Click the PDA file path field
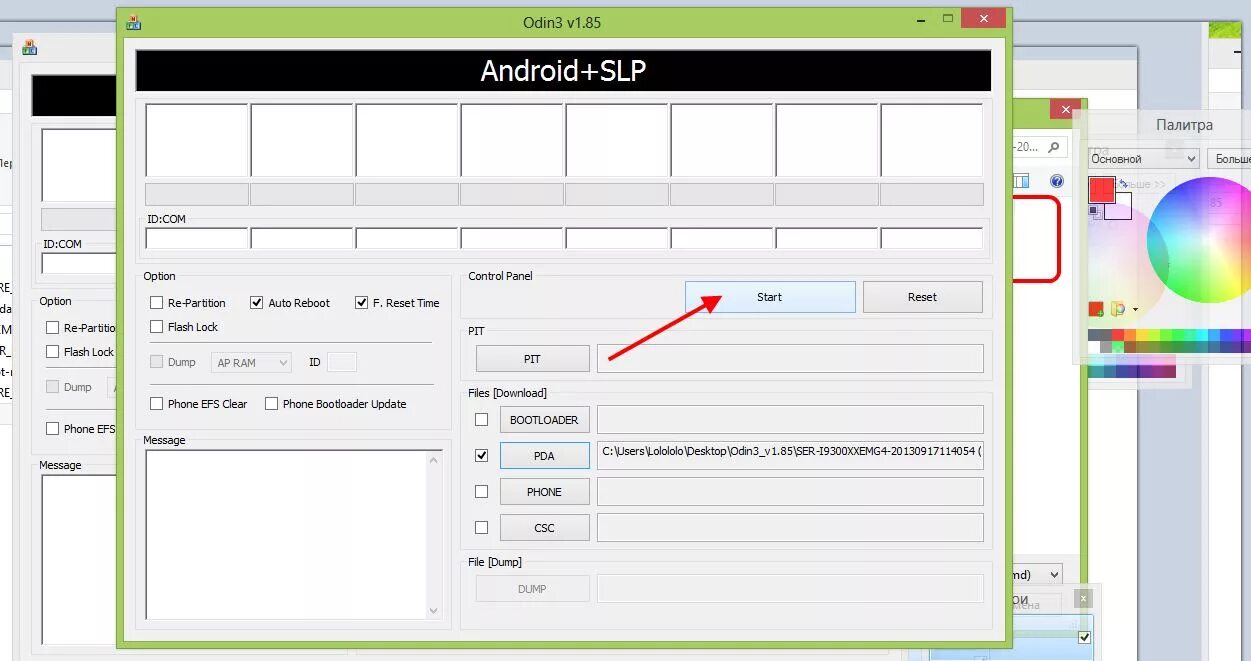This screenshot has height=661, width=1251. [790, 455]
